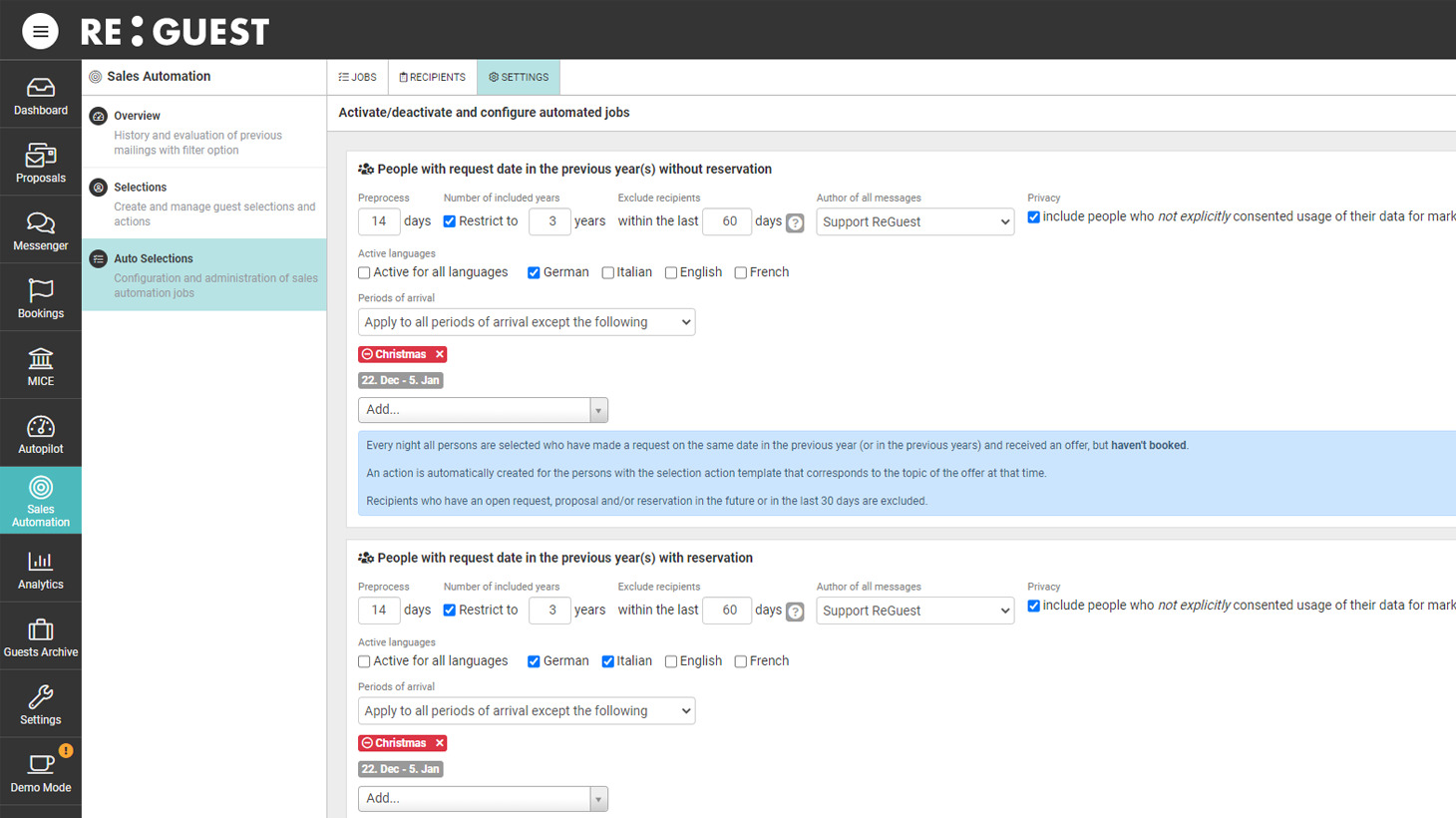Open the Add period combo box in the second job
1456x818 pixels.
pos(483,799)
